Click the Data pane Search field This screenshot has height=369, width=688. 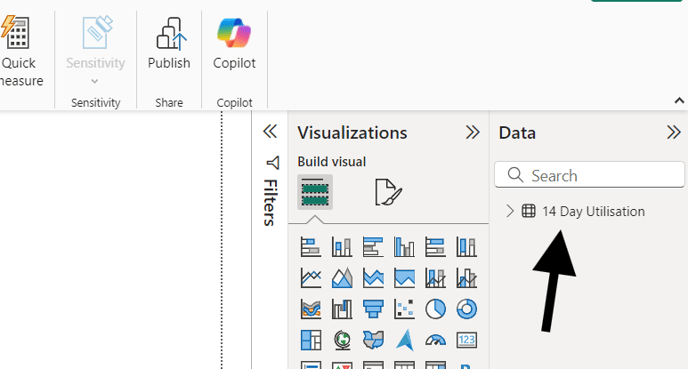[589, 175]
